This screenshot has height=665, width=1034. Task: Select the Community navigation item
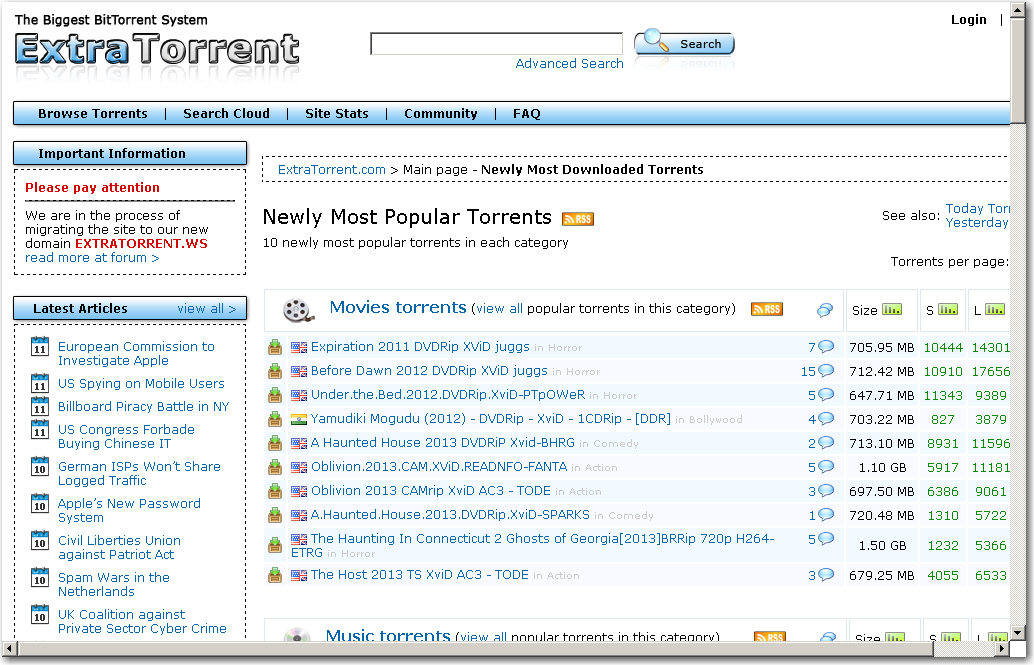440,113
